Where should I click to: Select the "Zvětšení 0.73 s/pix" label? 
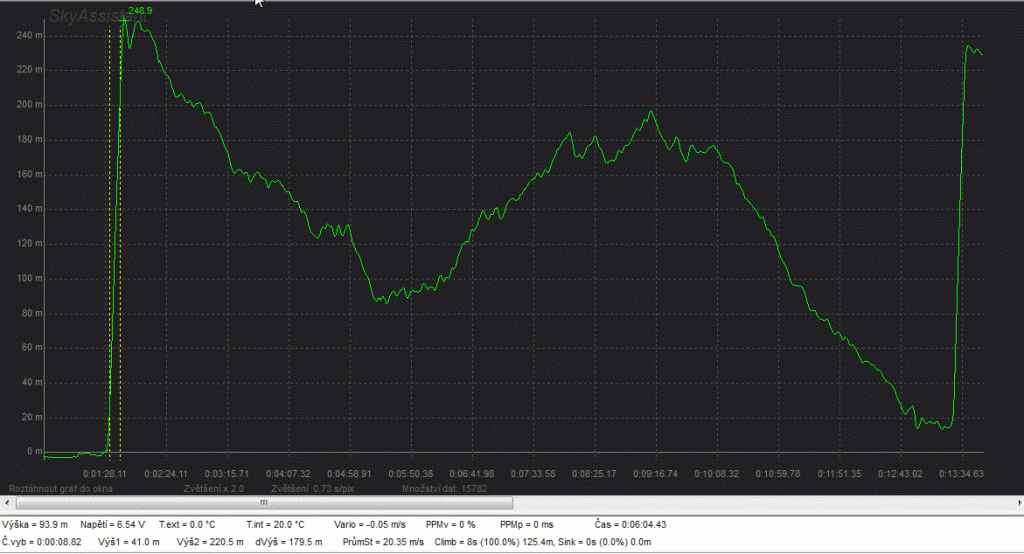click(x=309, y=489)
